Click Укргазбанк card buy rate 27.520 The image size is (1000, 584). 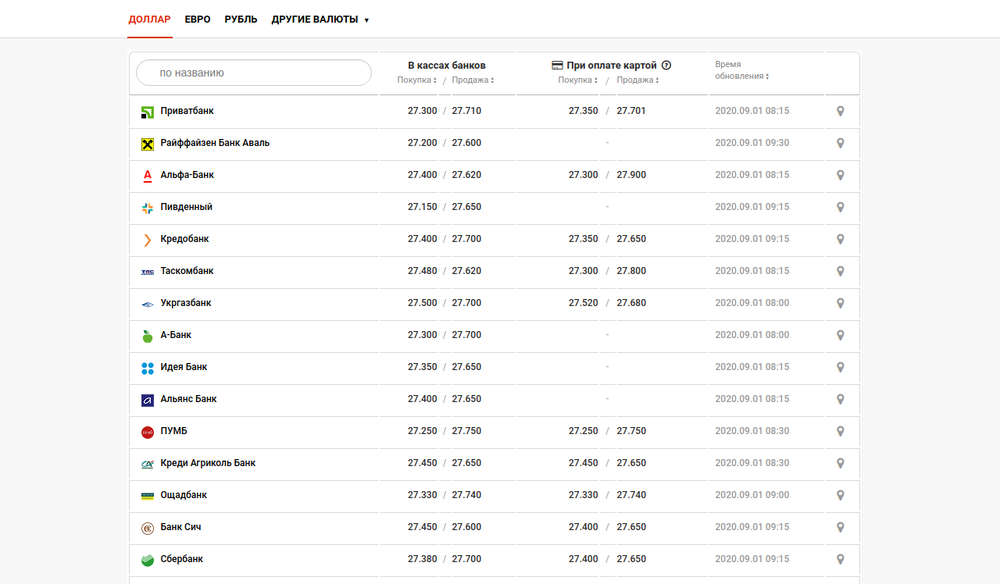(x=584, y=303)
